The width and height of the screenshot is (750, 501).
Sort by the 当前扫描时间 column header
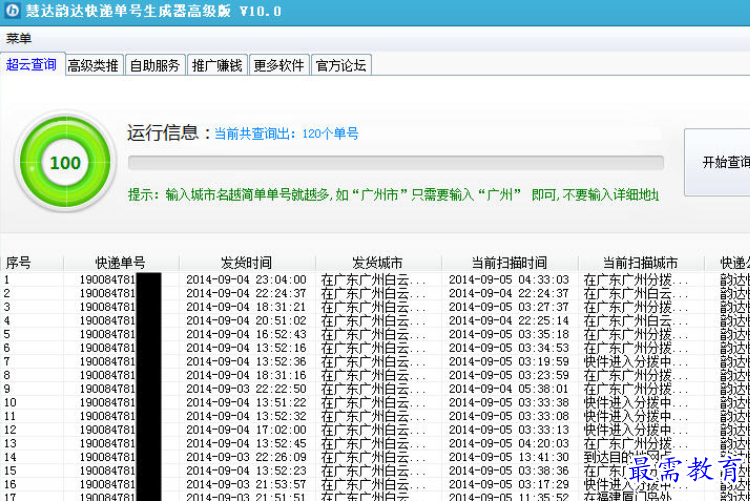(509, 263)
